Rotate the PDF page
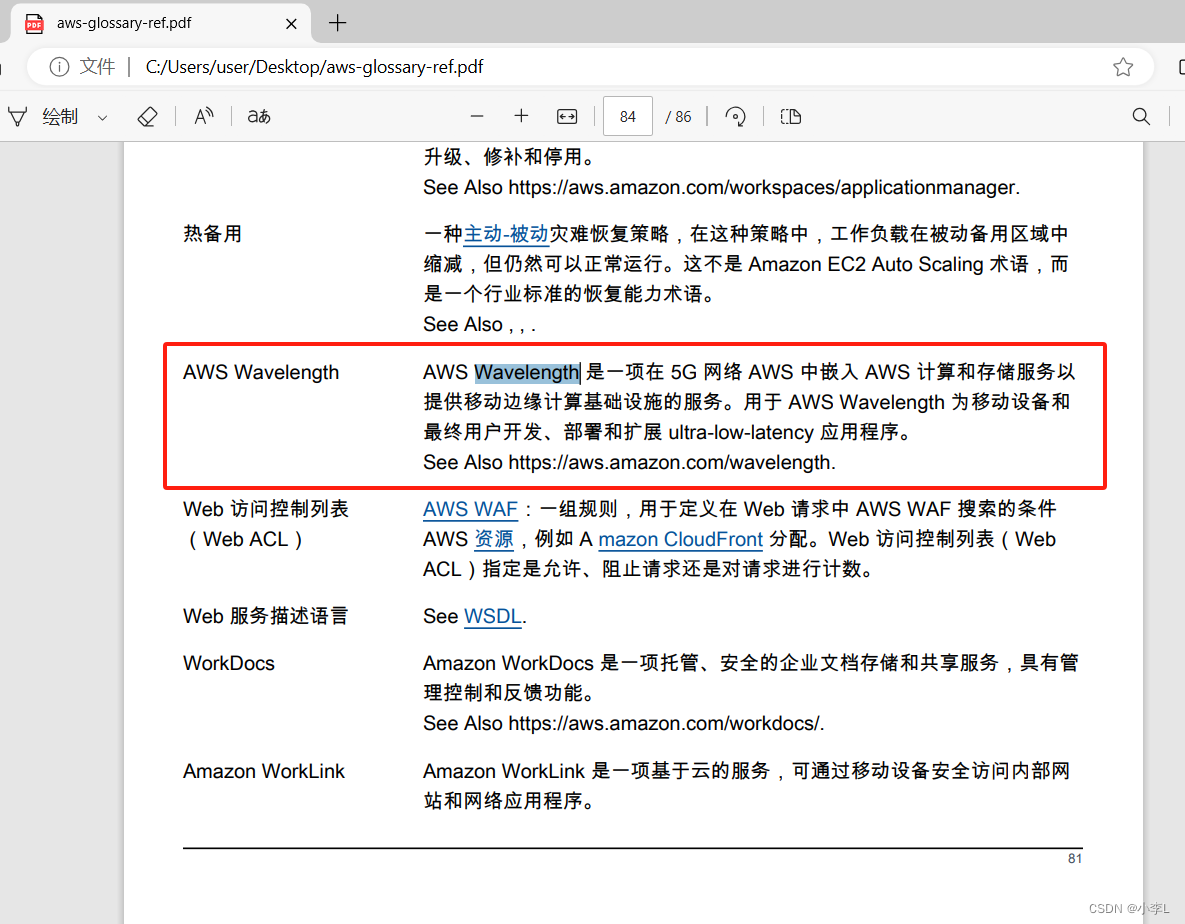The image size is (1185, 924). [735, 116]
